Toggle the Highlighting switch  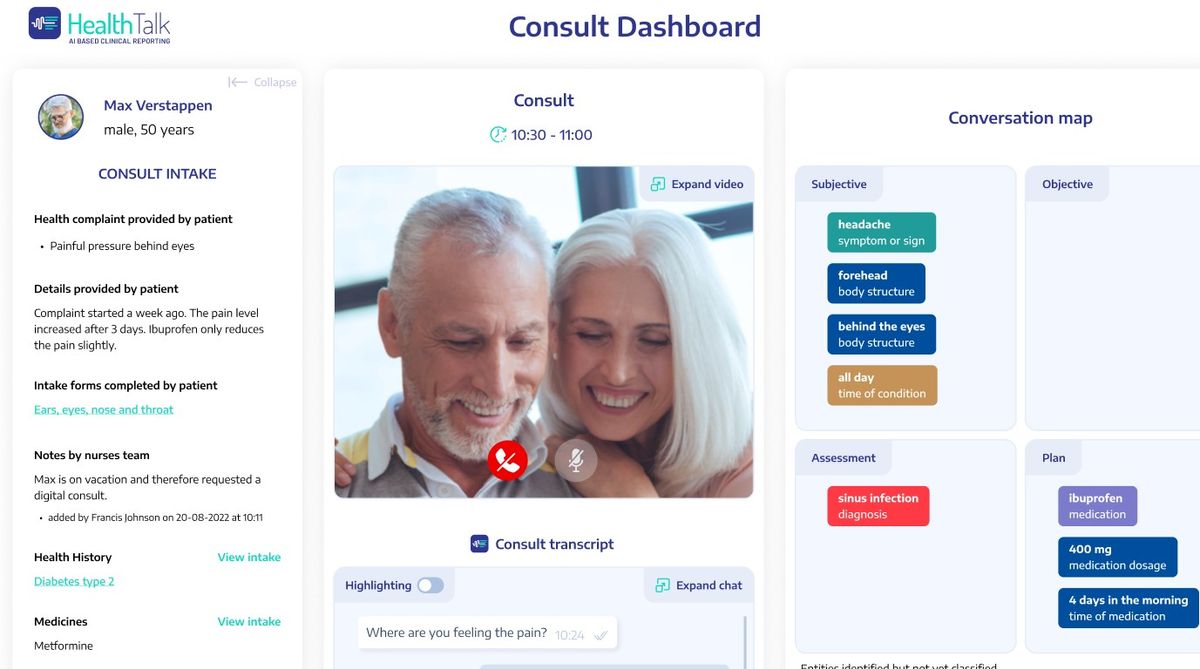(x=430, y=585)
